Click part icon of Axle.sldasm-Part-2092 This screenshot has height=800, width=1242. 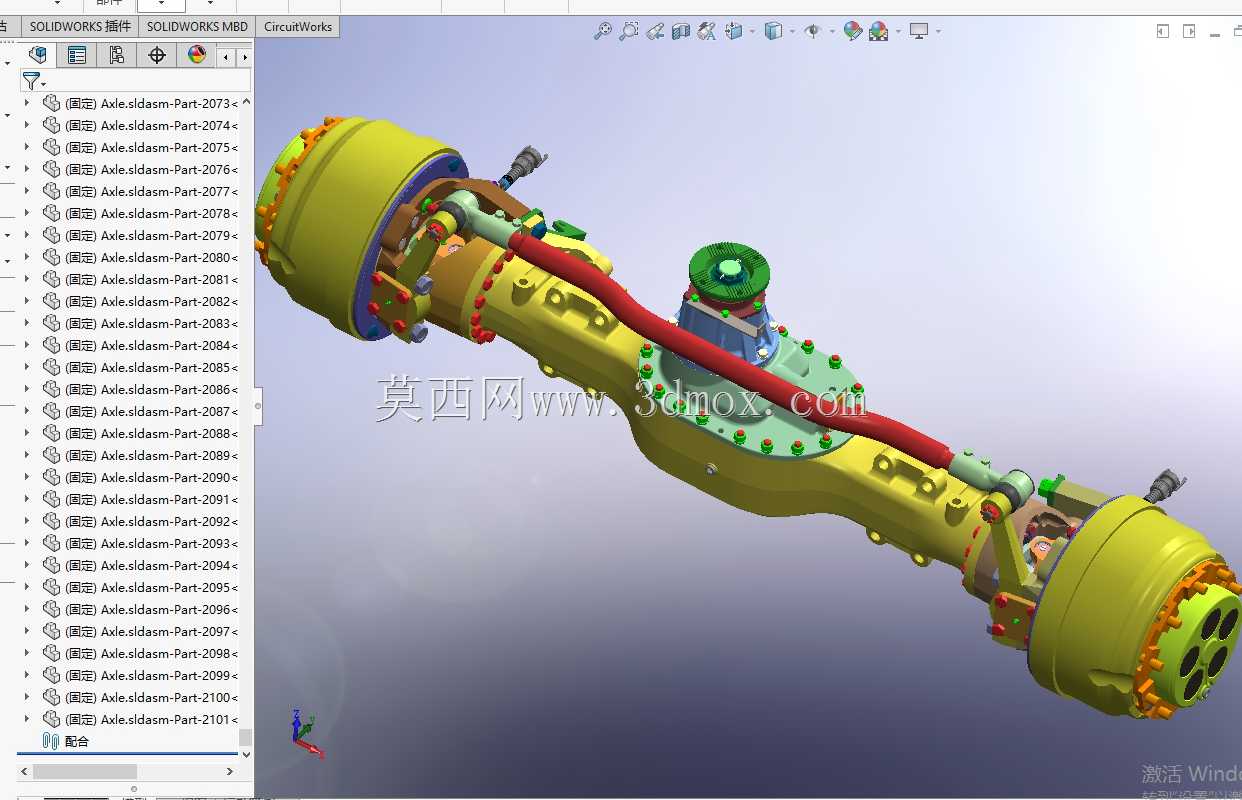tap(52, 521)
